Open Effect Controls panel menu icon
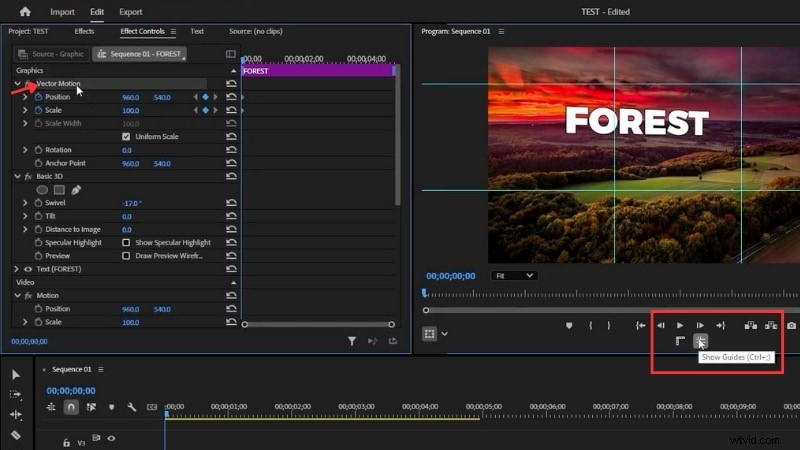This screenshot has width=800, height=450. (173, 32)
